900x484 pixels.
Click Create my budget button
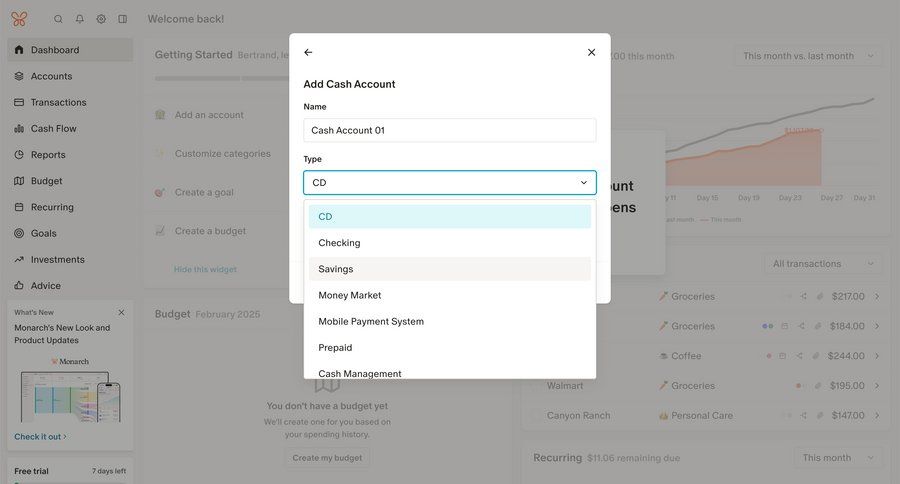pyautogui.click(x=327, y=458)
